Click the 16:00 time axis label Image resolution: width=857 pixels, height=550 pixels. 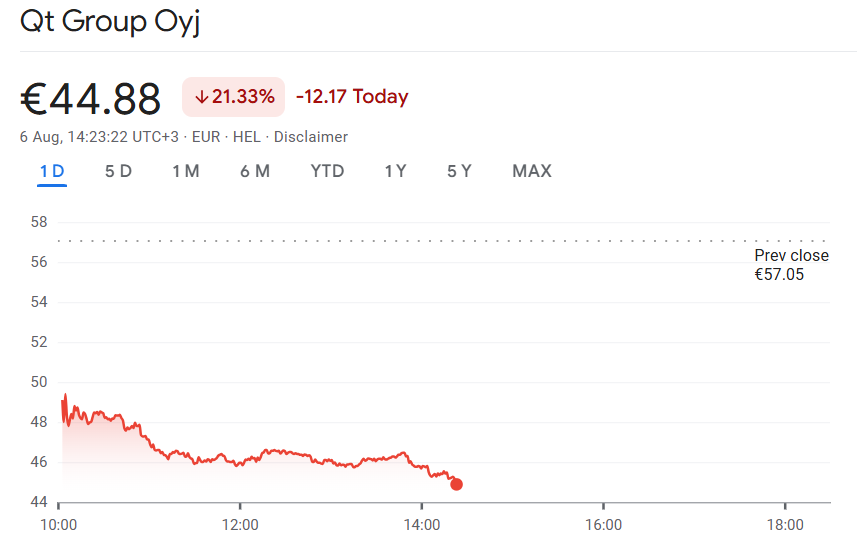(x=603, y=524)
